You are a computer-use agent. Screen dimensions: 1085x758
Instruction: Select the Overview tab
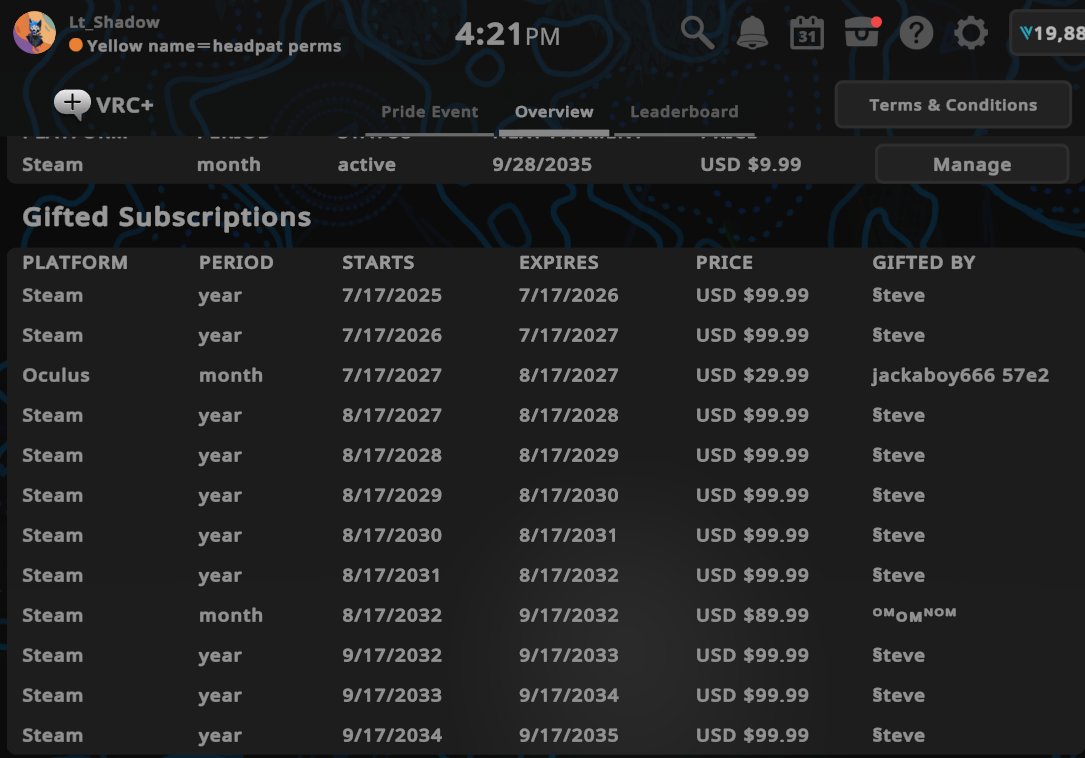click(554, 111)
